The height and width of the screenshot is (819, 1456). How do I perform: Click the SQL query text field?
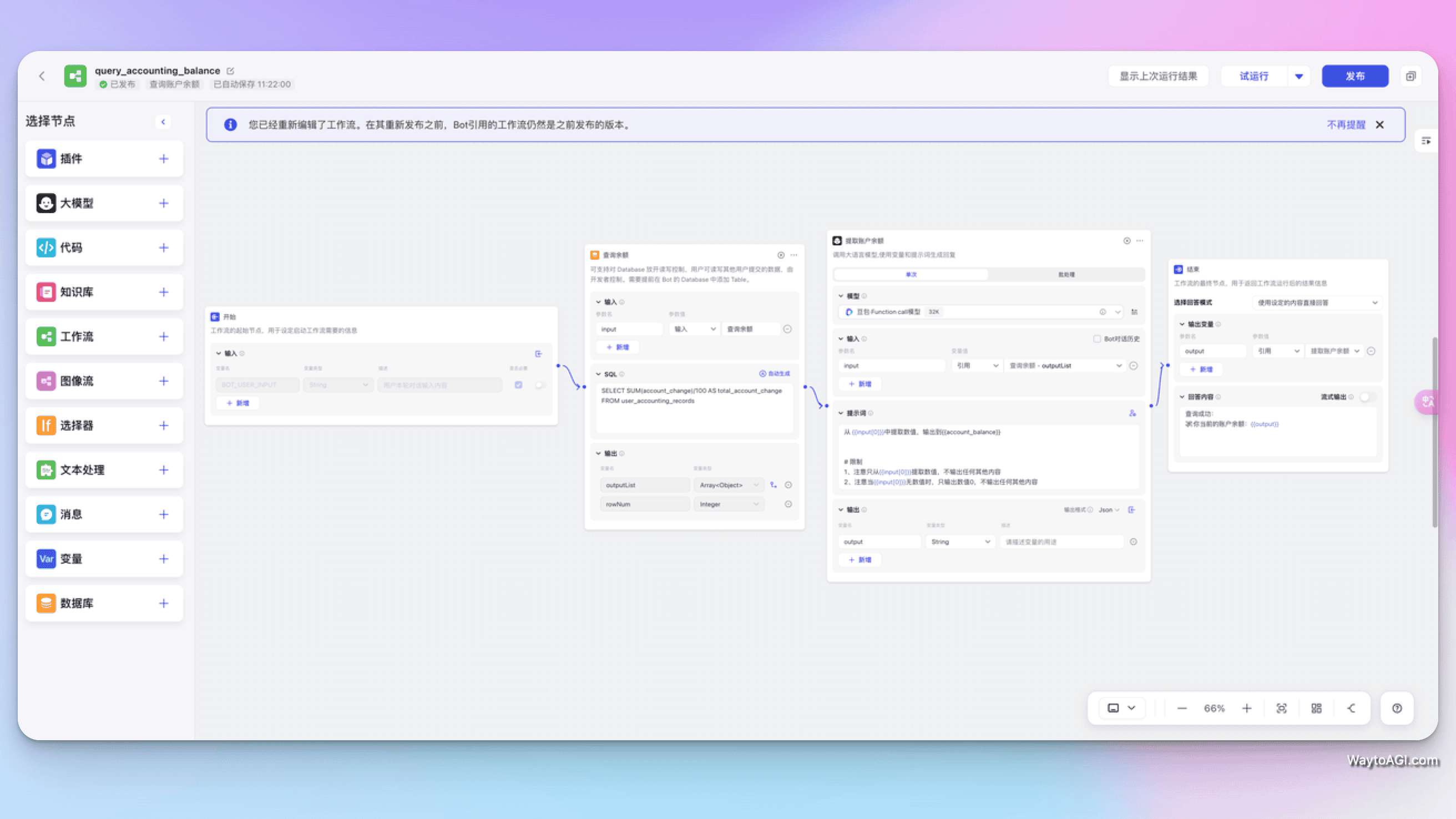pyautogui.click(x=694, y=408)
